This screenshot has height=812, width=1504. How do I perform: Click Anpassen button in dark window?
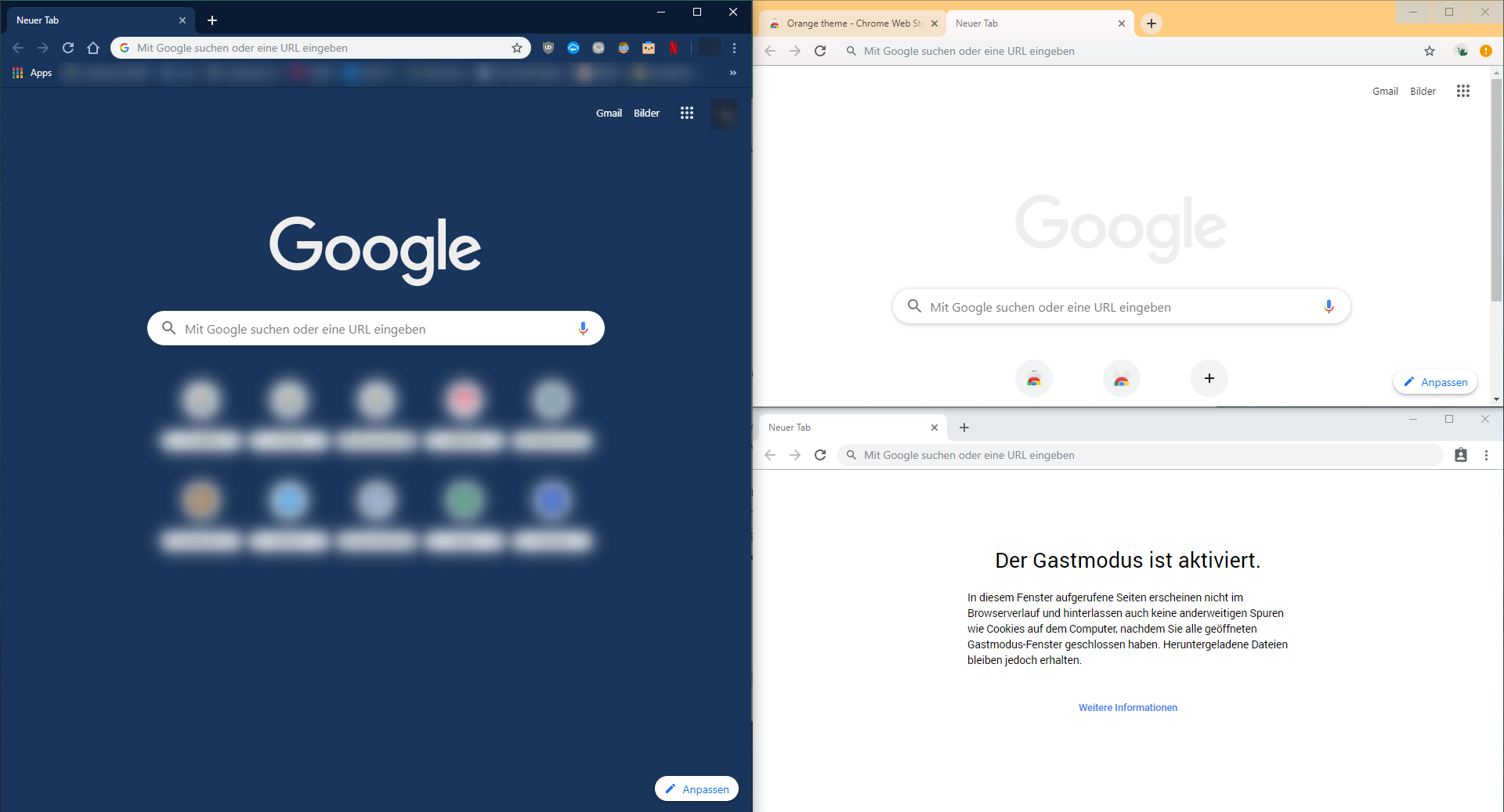[x=696, y=789]
